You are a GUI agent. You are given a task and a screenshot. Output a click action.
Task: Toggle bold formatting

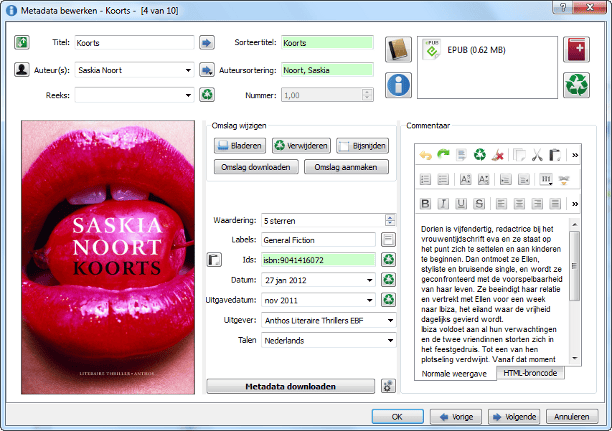tap(425, 204)
